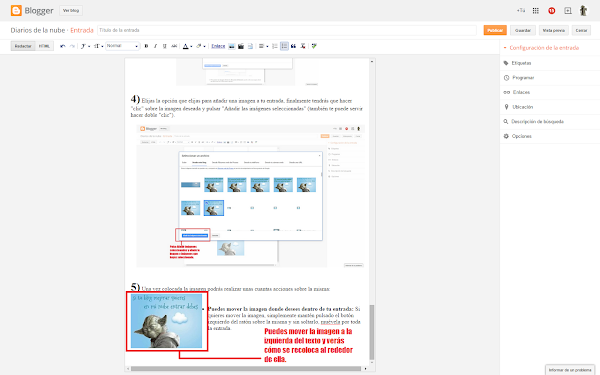Insert a video via clapperboard icon
The width and height of the screenshot is (600, 375).
pyautogui.click(x=241, y=46)
